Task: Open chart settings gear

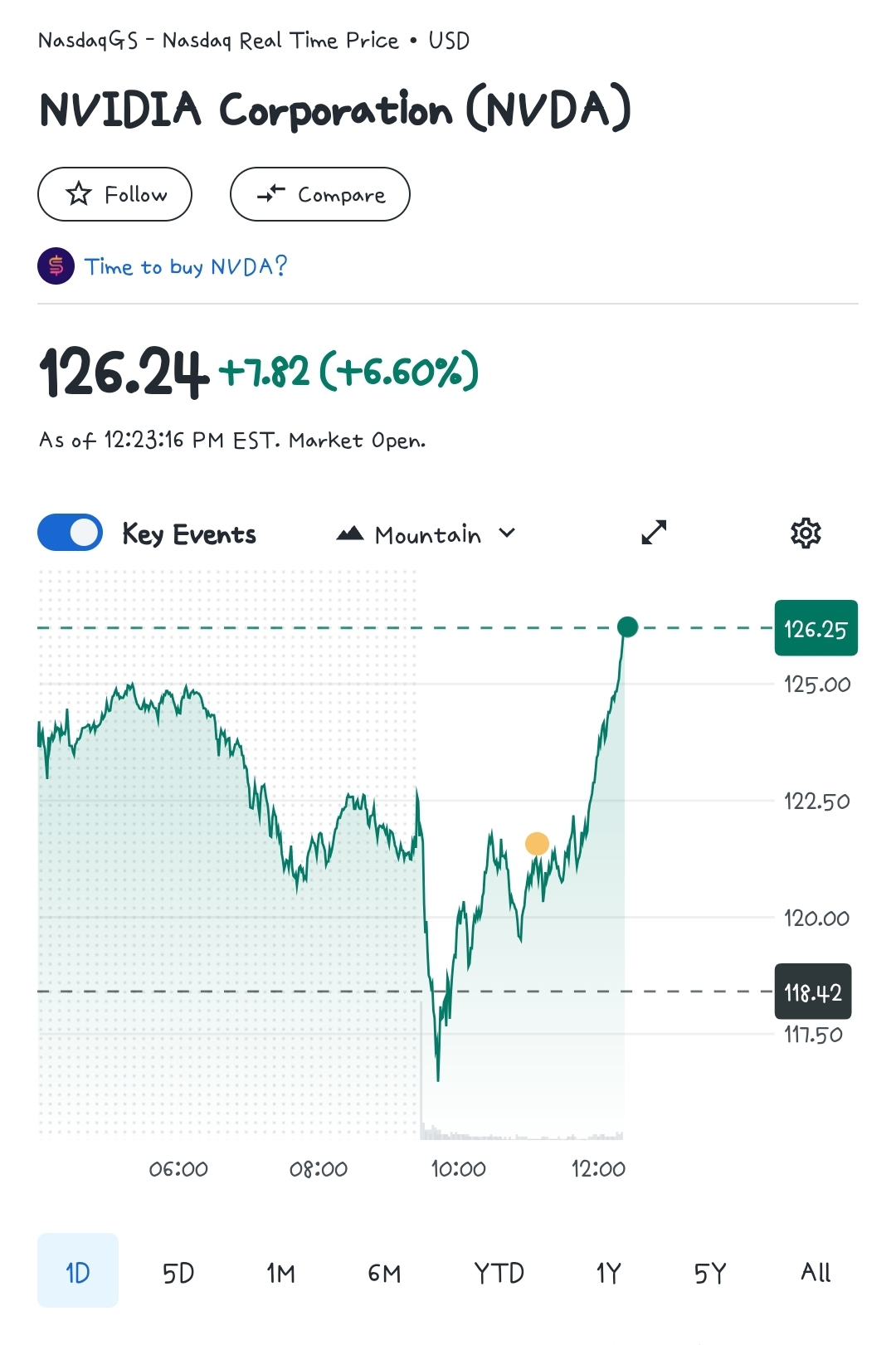Action: (806, 533)
